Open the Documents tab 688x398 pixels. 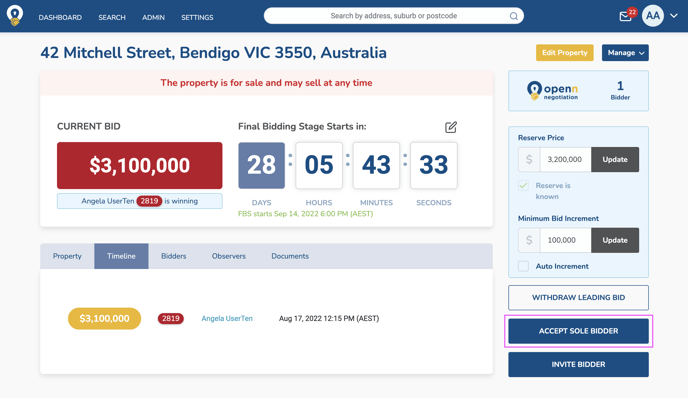coord(290,256)
